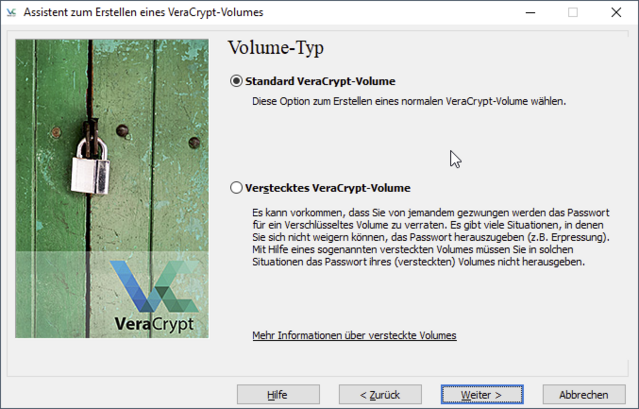Cancel the wizard with Abbrechen
The height and width of the screenshot is (409, 639).
pyautogui.click(x=584, y=394)
